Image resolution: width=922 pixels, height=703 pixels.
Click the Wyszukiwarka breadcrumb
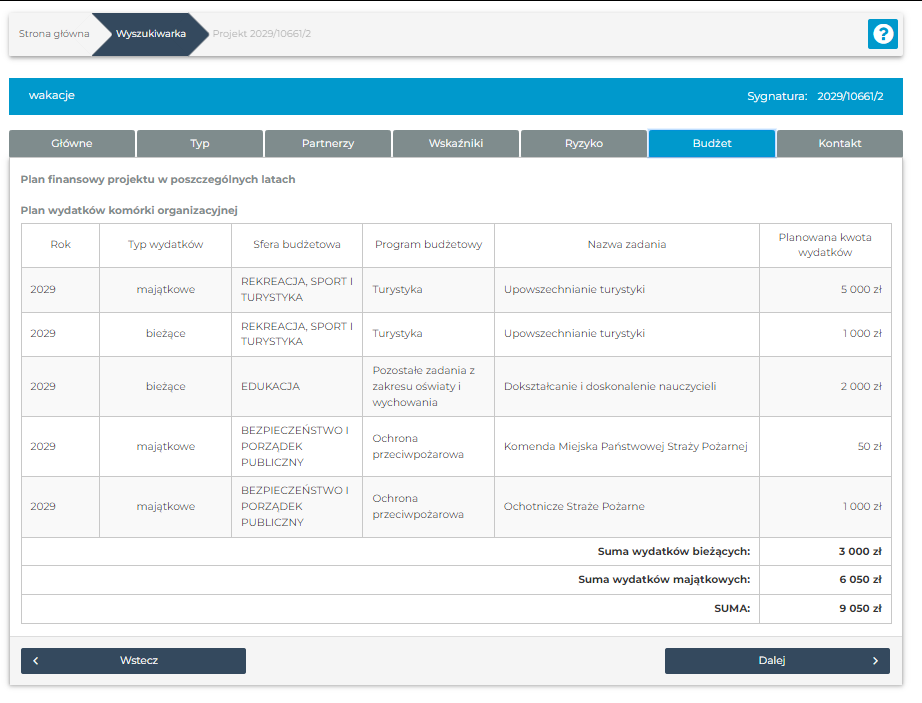tap(150, 34)
